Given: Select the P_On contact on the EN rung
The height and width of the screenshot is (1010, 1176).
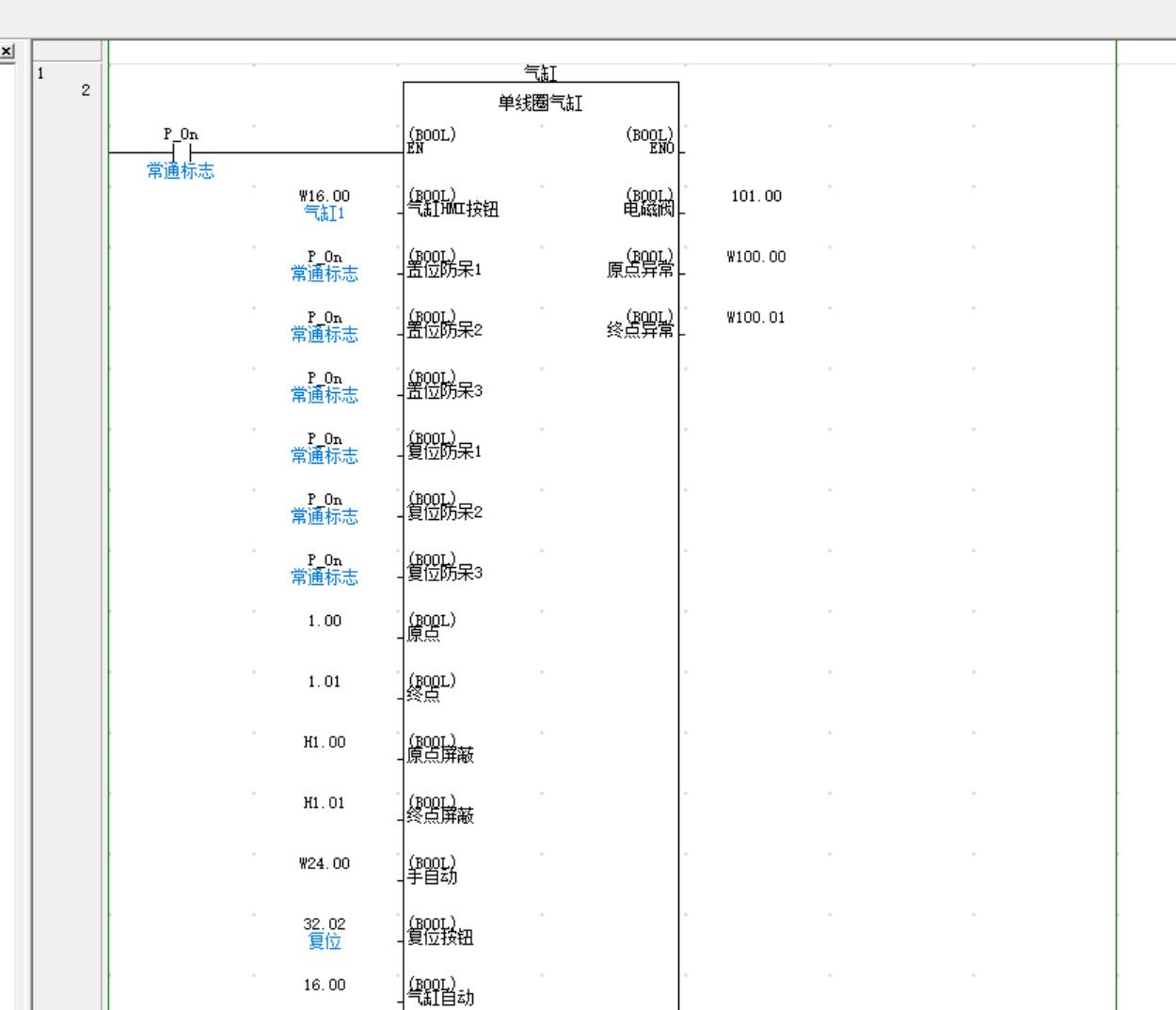Looking at the screenshot, I should point(182,152).
